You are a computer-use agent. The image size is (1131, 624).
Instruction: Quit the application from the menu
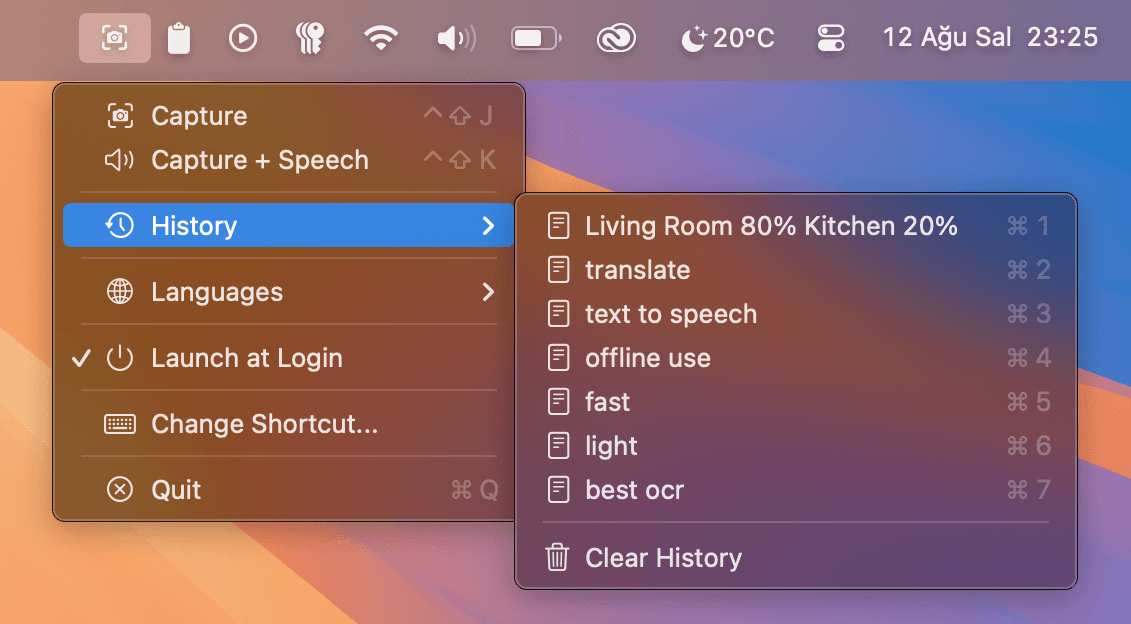[x=176, y=490]
